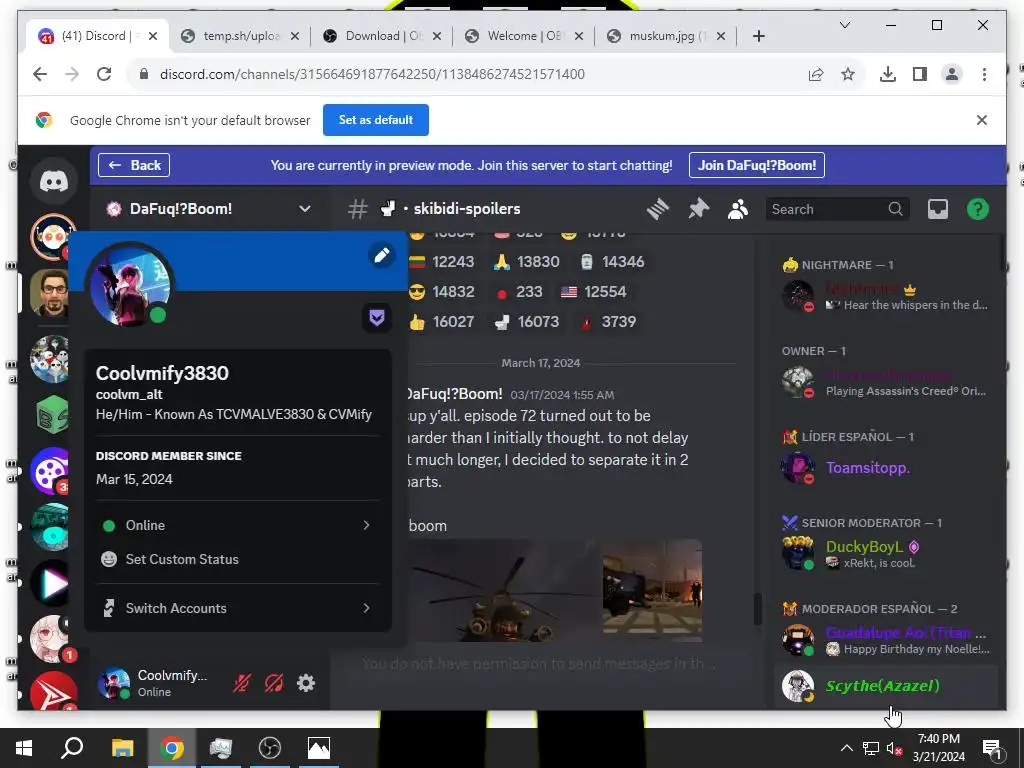The image size is (1024, 768).
Task: Switch to the Welcome OBS tab
Action: tap(524, 36)
